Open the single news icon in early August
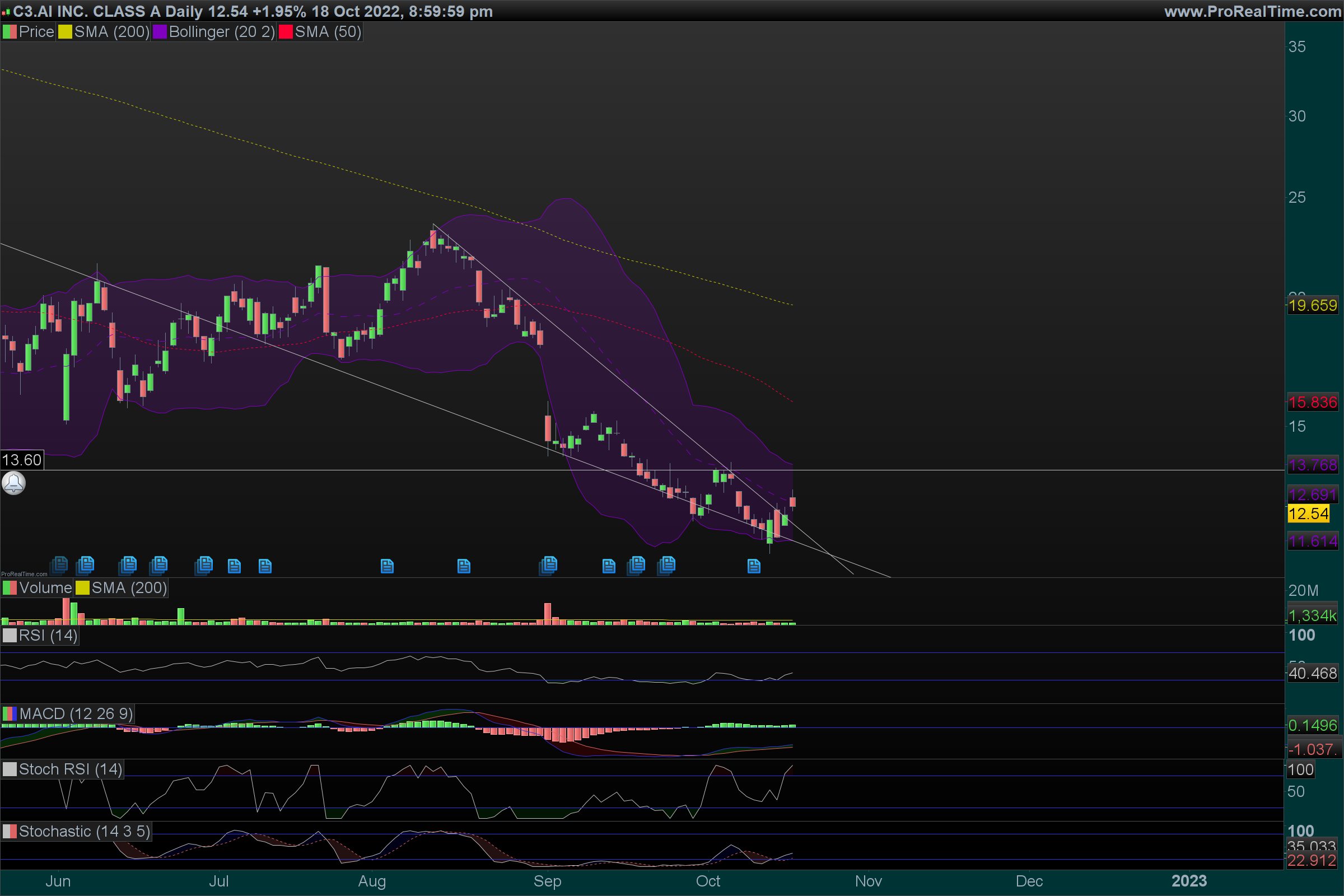This screenshot has height=896, width=1344. tap(387, 566)
